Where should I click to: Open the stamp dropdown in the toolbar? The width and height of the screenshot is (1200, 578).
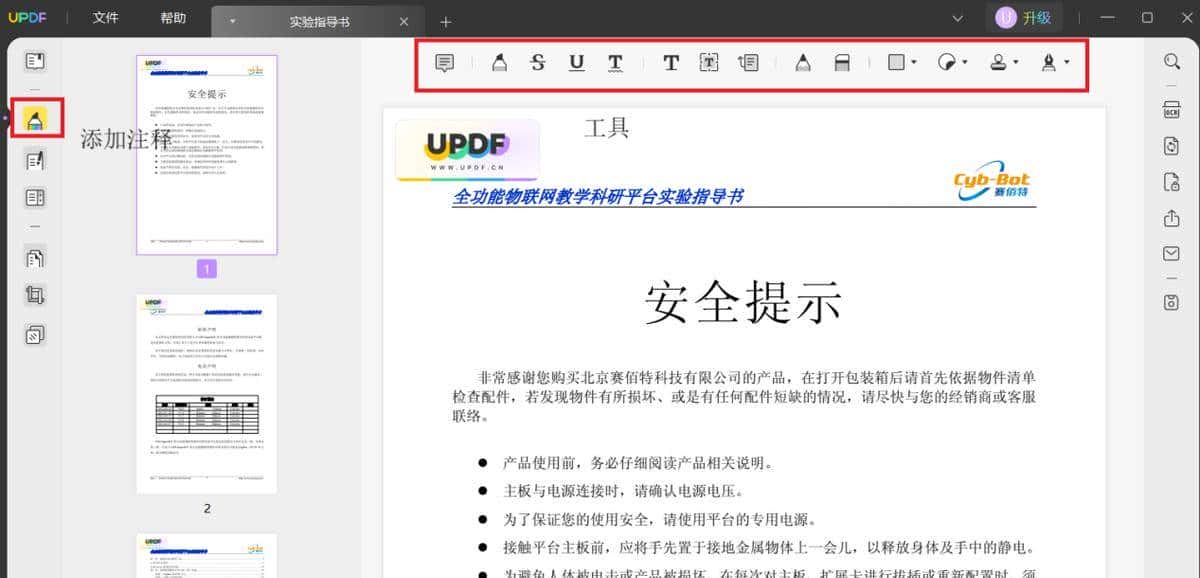tap(1003, 62)
